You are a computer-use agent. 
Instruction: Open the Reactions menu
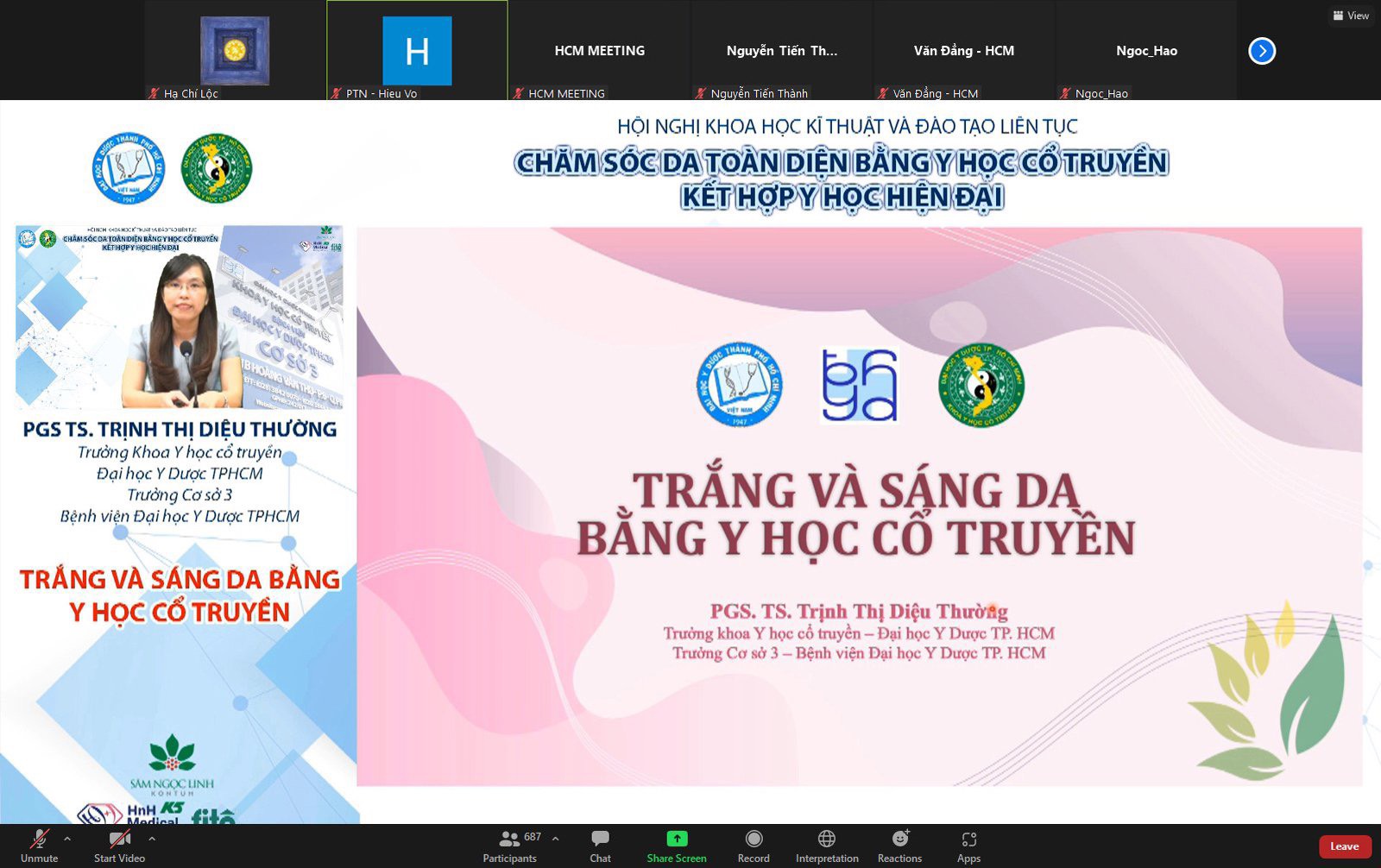coord(899,846)
